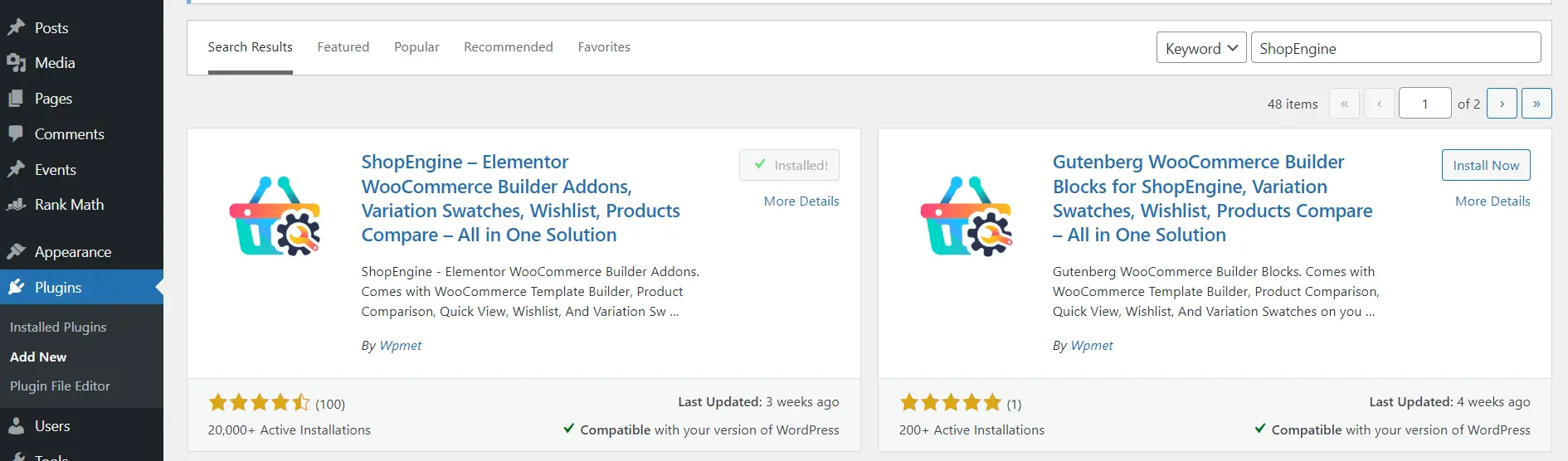Jump to last page of results

[x=1536, y=104]
